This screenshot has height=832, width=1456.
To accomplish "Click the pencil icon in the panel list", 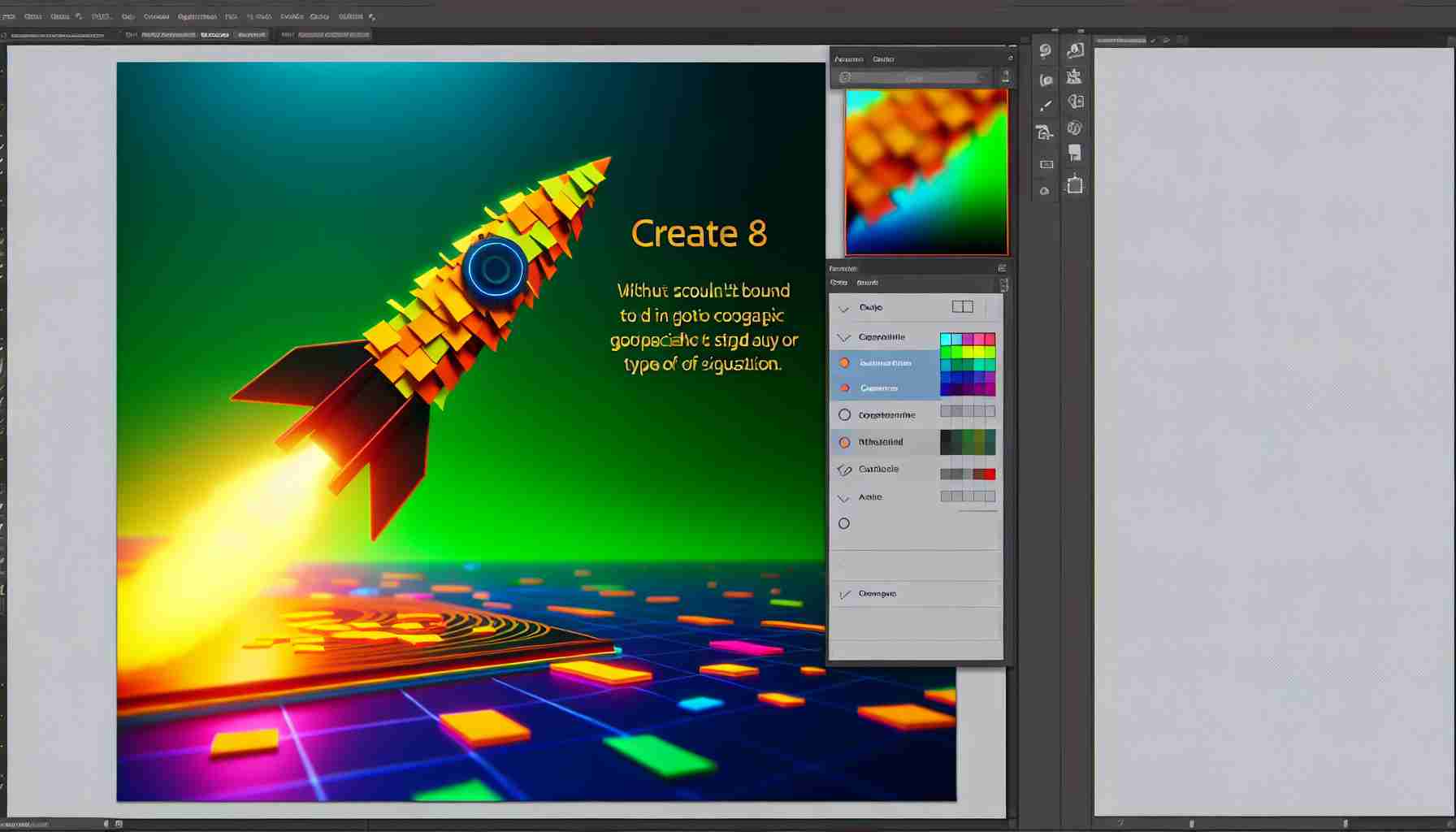I will point(844,470).
